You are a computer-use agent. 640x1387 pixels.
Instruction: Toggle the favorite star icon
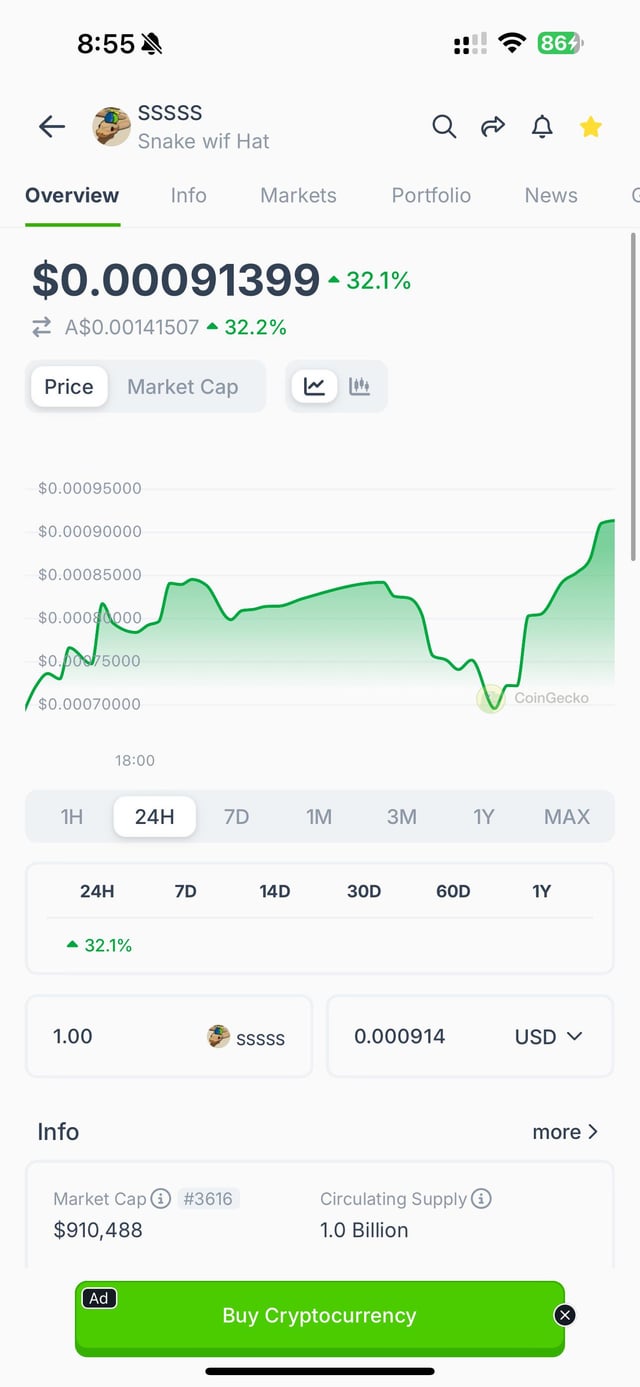click(x=591, y=126)
